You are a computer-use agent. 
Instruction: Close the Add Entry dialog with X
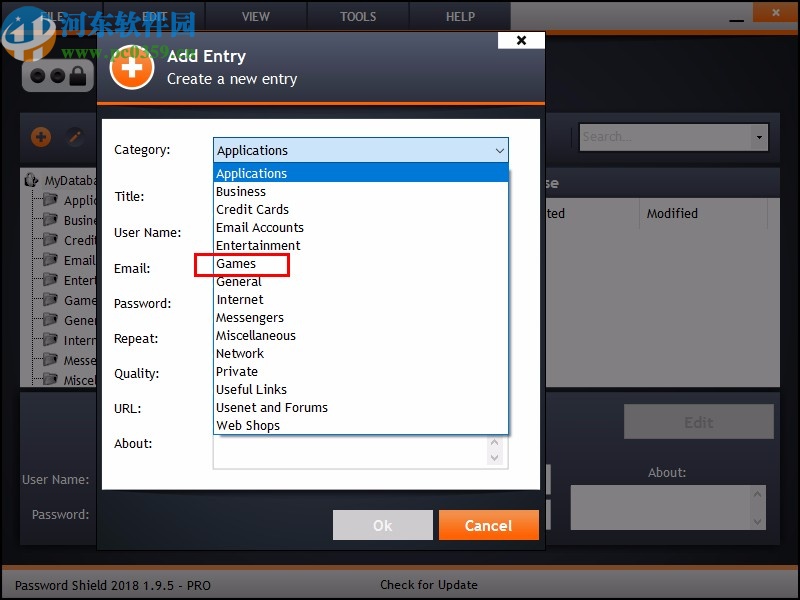pyautogui.click(x=521, y=40)
